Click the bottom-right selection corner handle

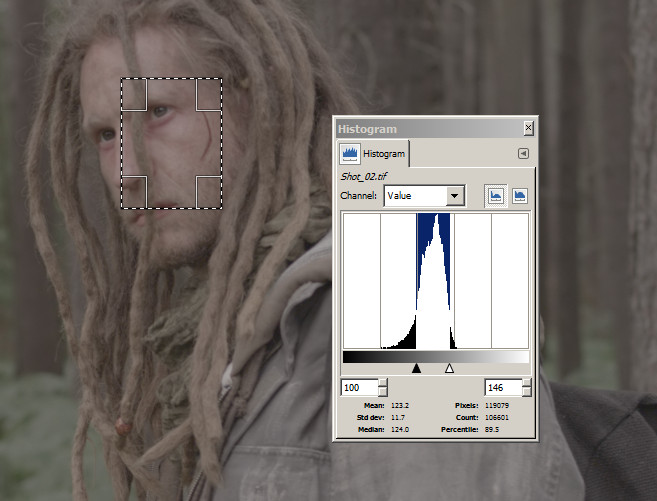[208, 192]
